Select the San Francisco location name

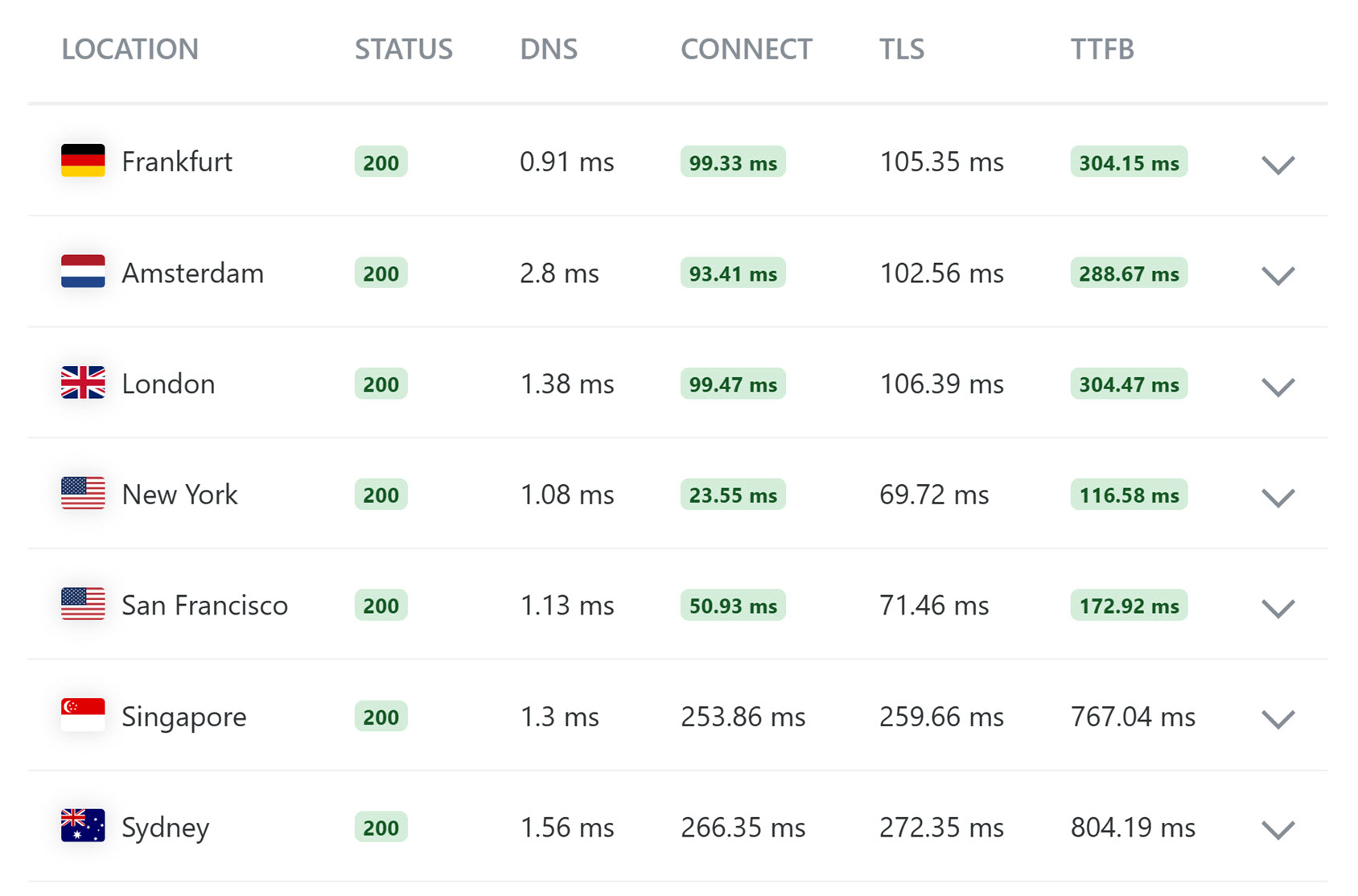(x=204, y=605)
